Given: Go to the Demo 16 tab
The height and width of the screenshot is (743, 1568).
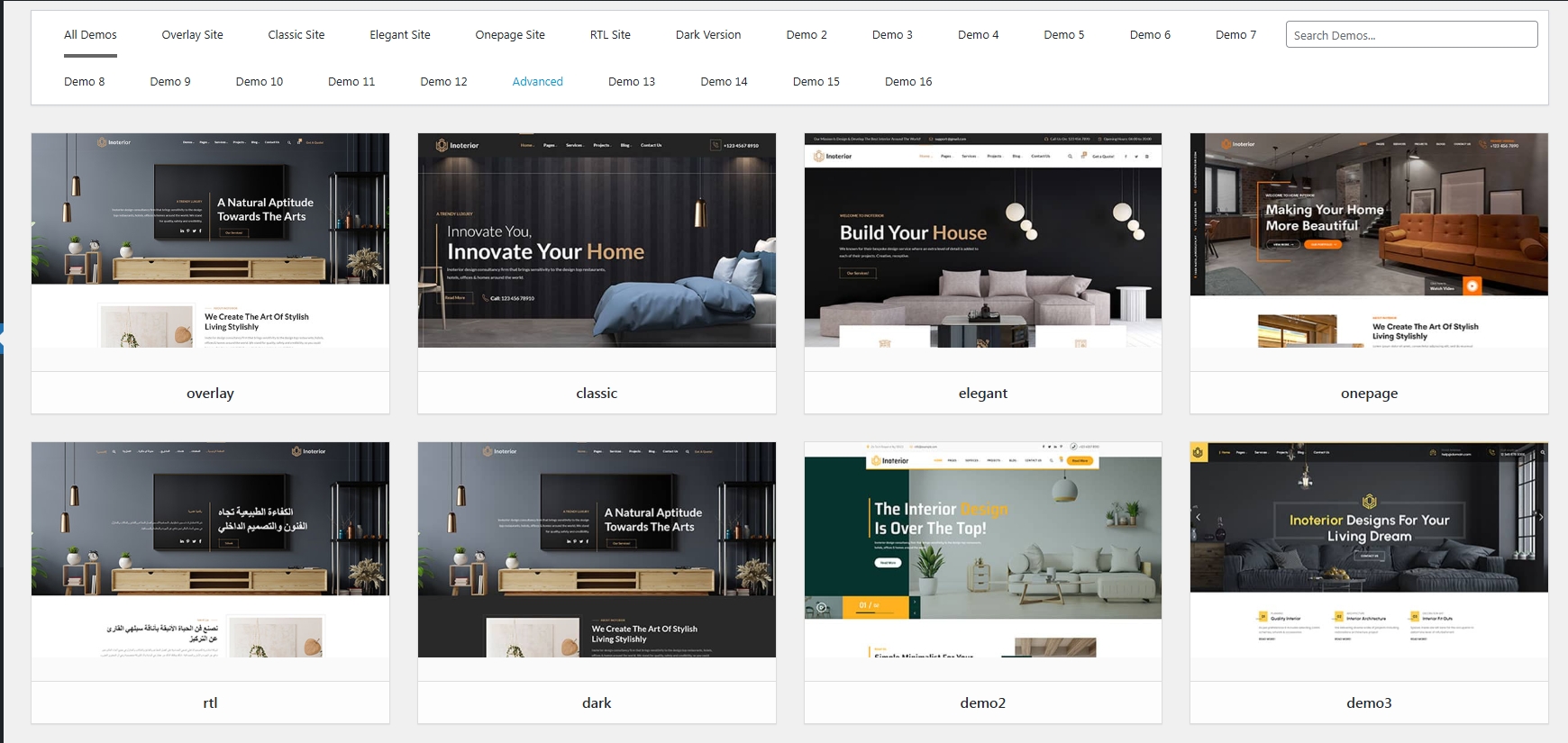Looking at the screenshot, I should coord(908,82).
